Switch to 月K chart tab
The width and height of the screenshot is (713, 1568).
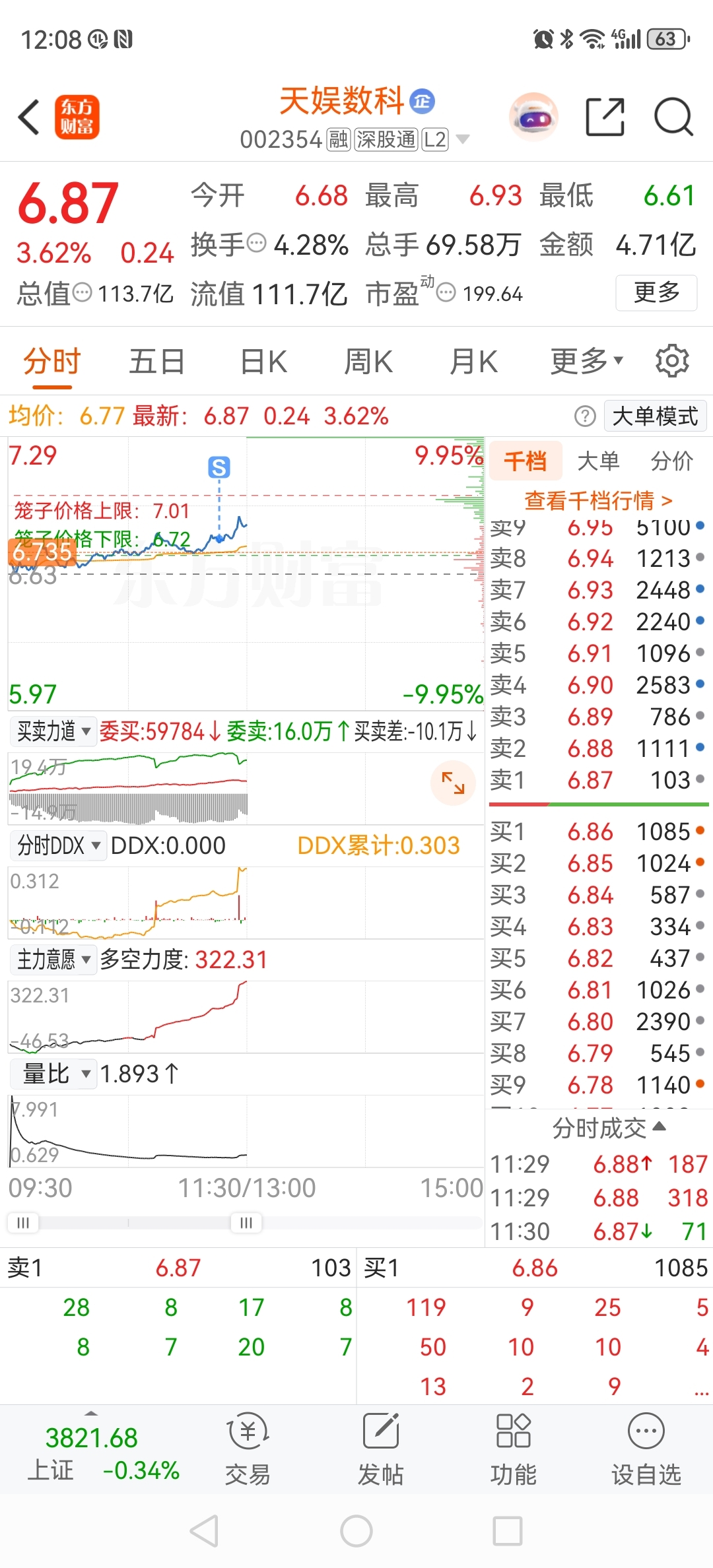pyautogui.click(x=473, y=361)
